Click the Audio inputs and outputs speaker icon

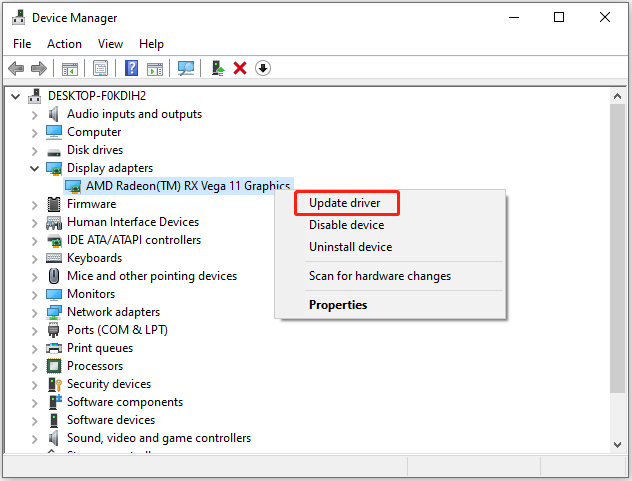pyautogui.click(x=54, y=114)
